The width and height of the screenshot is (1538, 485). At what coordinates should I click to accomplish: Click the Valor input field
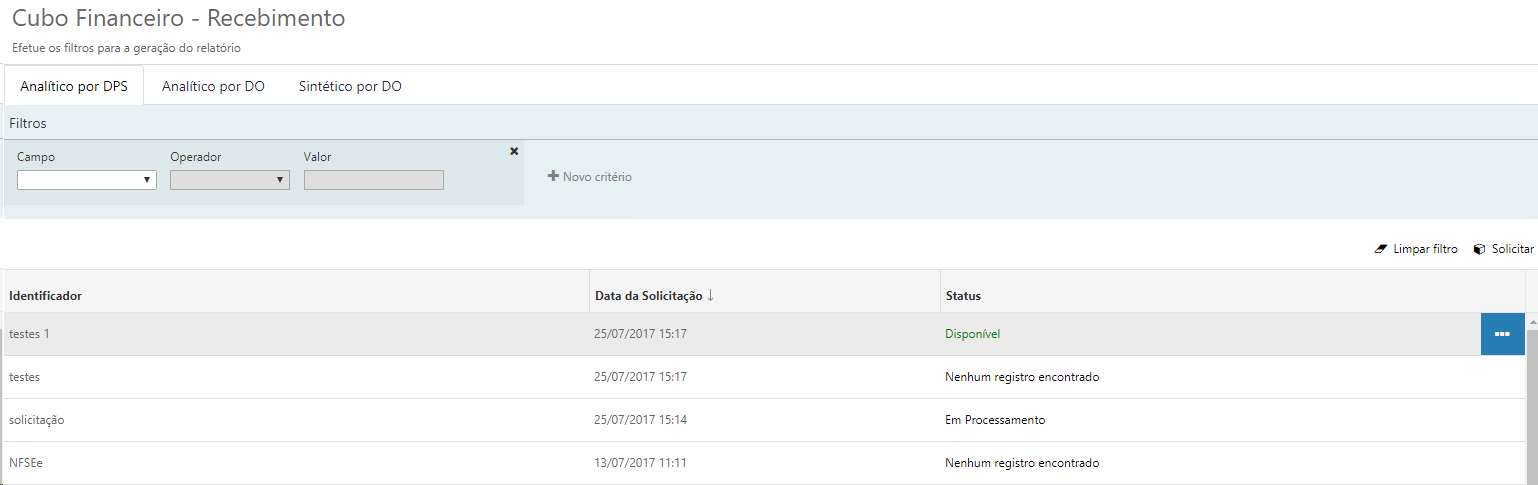coord(373,180)
